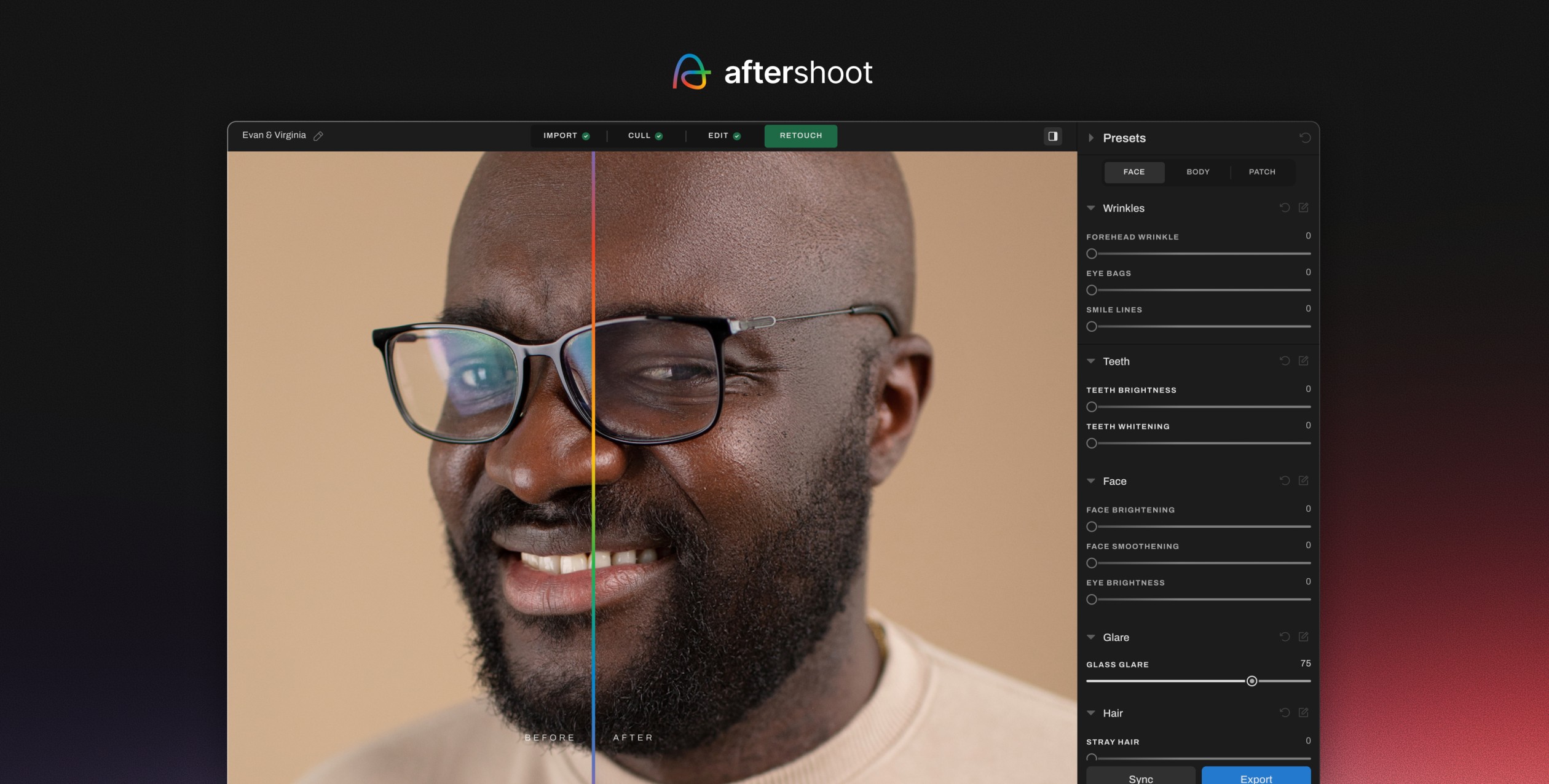Viewport: 1549px width, 784px height.
Task: Click the Retouch button
Action: click(x=800, y=136)
